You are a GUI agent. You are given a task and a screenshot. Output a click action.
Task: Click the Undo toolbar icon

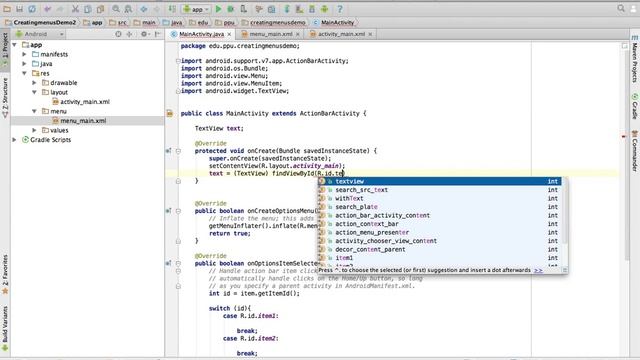coord(48,9)
